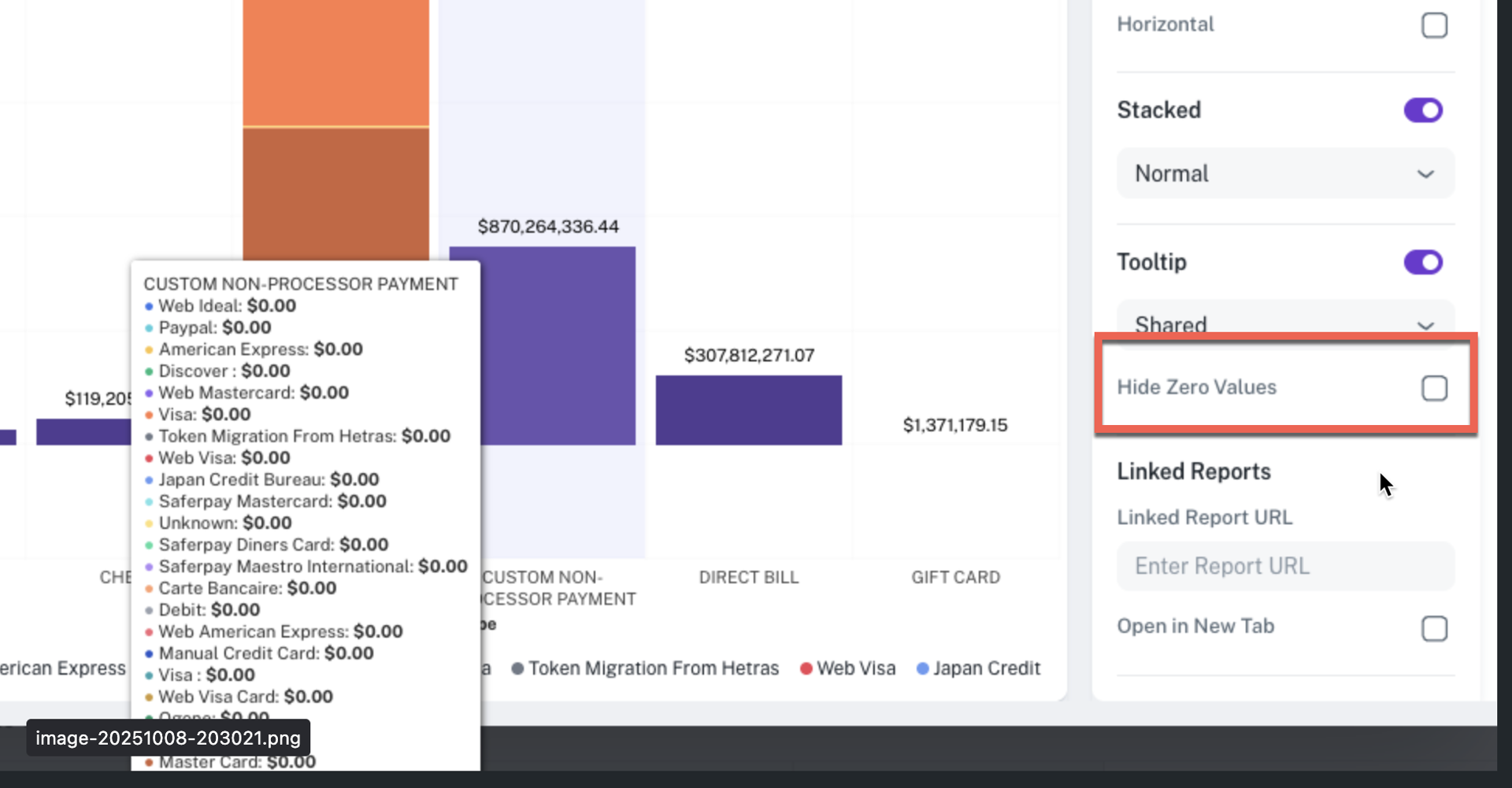Image resolution: width=1512 pixels, height=788 pixels.
Task: Select the Direct Bill purple bar
Action: coord(748,410)
